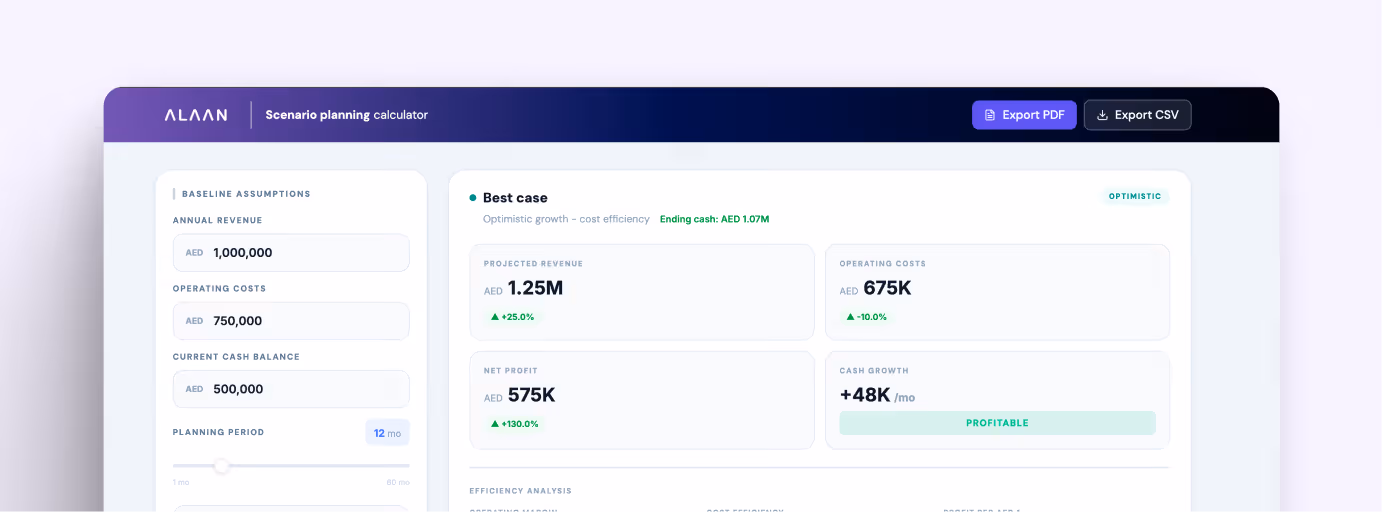This screenshot has height=512, width=1382.
Task: Click the +130.0% profit change badge
Action: 515,424
